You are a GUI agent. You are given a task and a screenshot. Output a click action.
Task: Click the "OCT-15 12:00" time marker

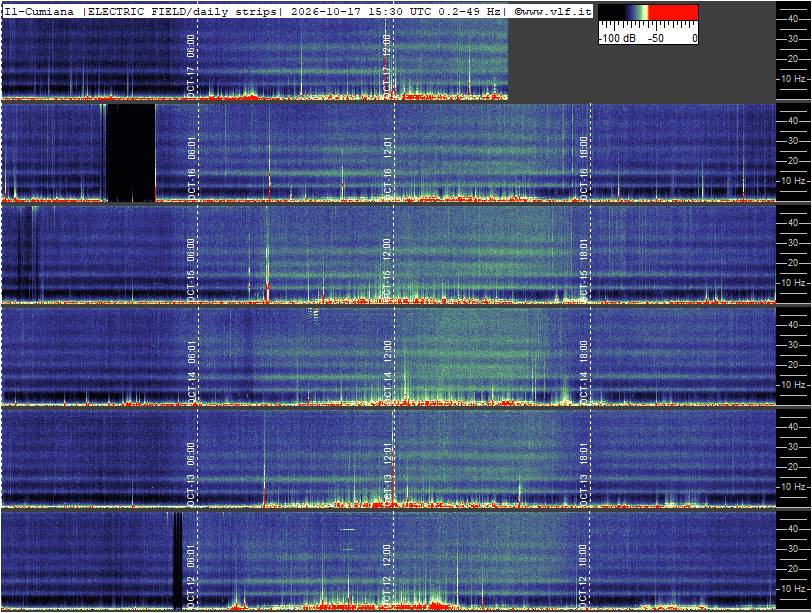pos(386,270)
